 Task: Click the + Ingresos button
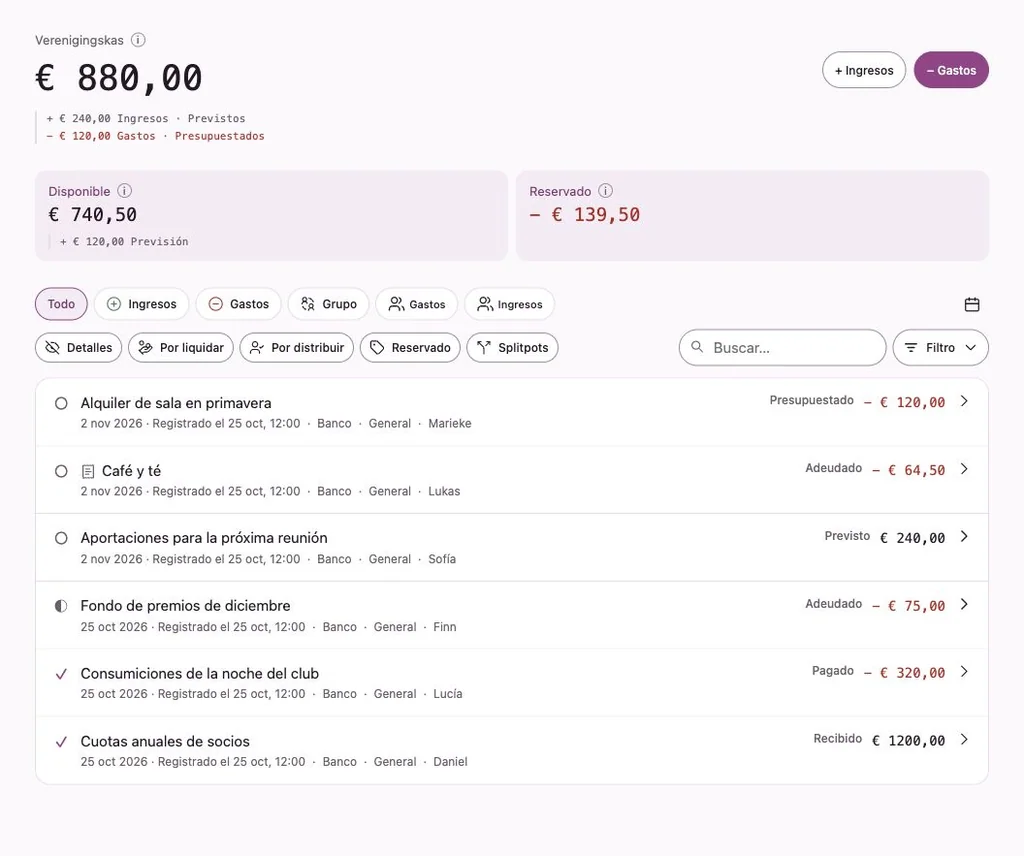click(x=864, y=70)
